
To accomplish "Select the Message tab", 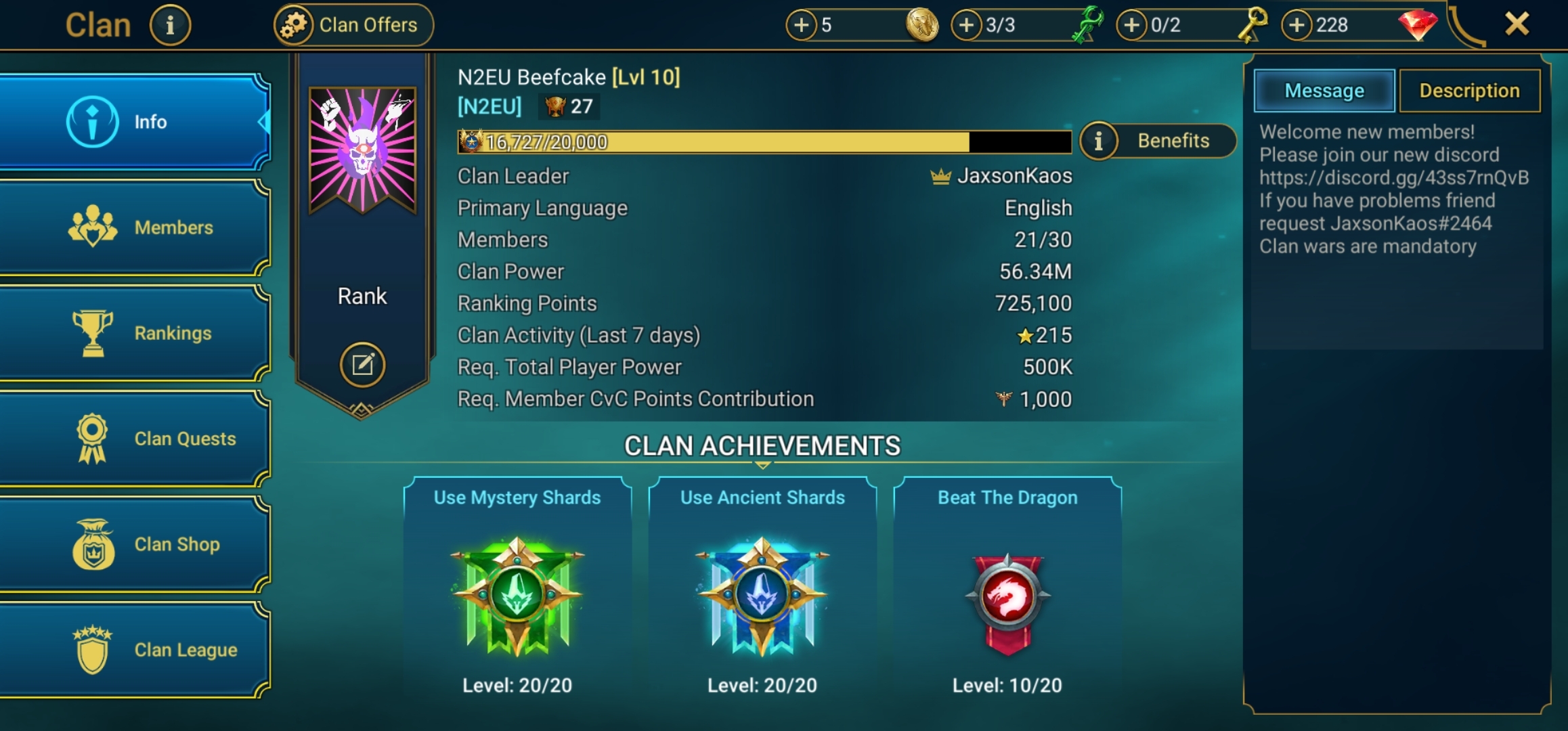I will tap(1324, 91).
